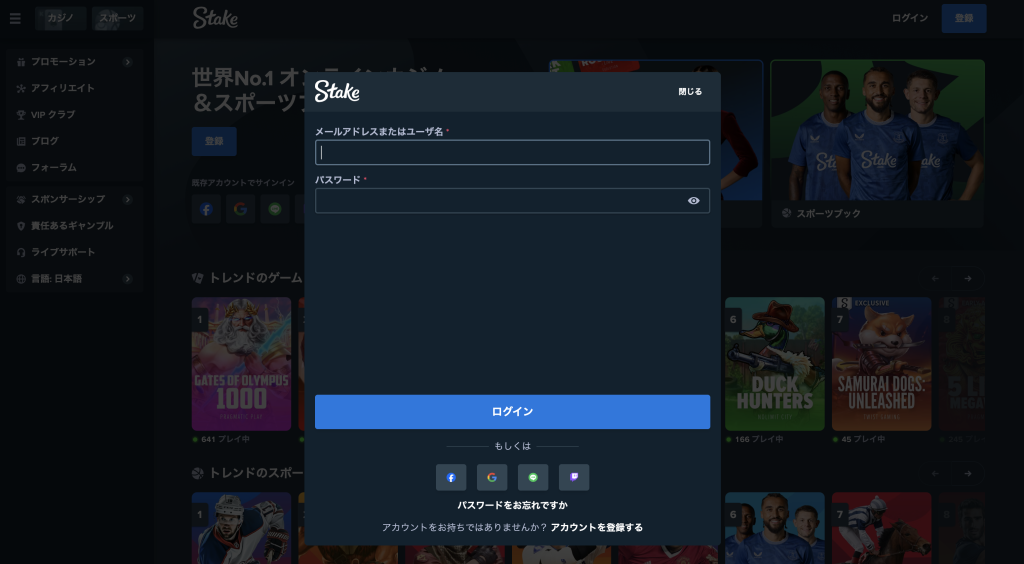Screen dimensions: 1024x564
Task: Expand the プロモーション submenu chevron
Action: click(x=127, y=62)
